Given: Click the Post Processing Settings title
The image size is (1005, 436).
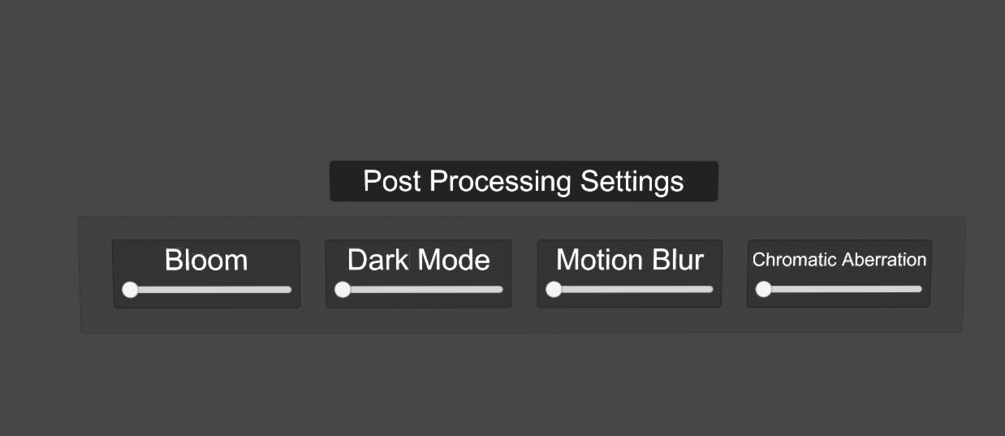Looking at the screenshot, I should 523,182.
